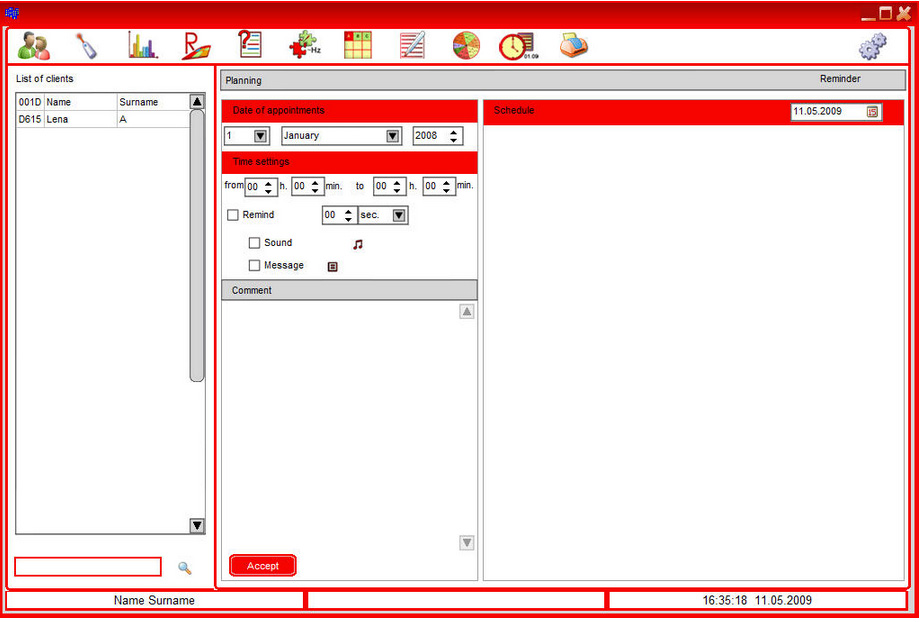The image size is (922, 622).
Task: Click the client search input field
Action: click(x=87, y=567)
